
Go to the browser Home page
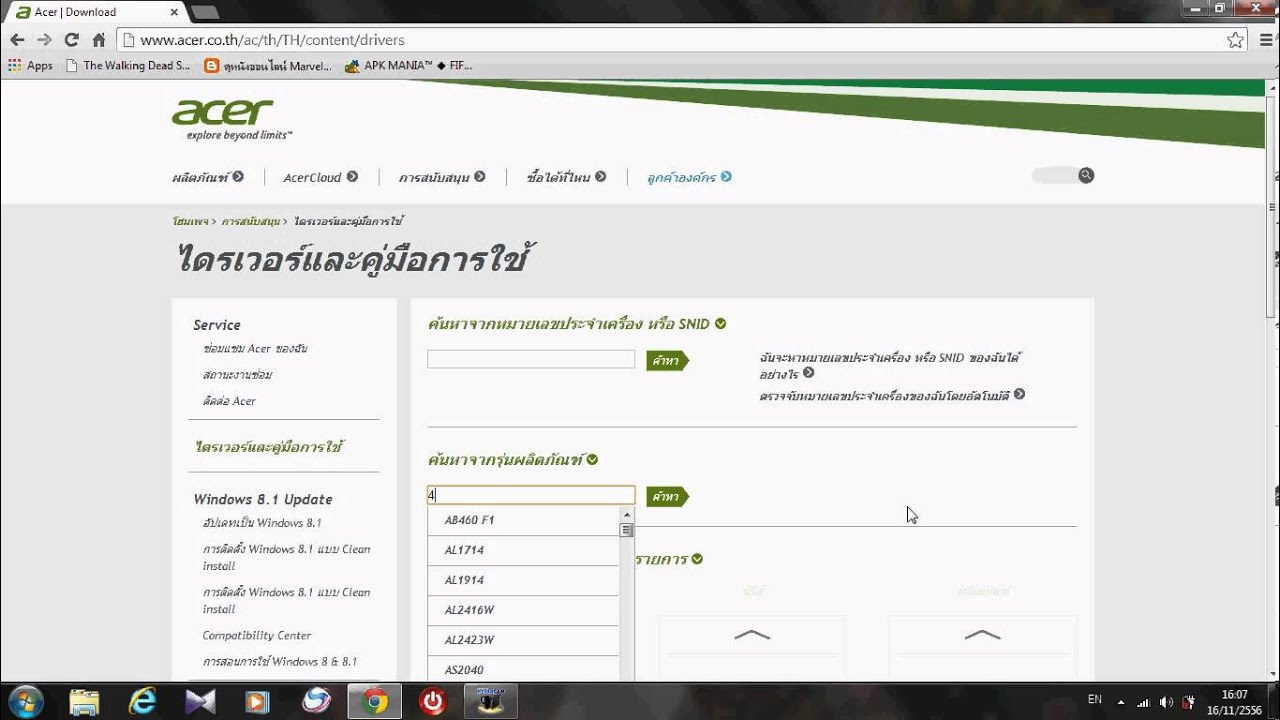coord(98,40)
